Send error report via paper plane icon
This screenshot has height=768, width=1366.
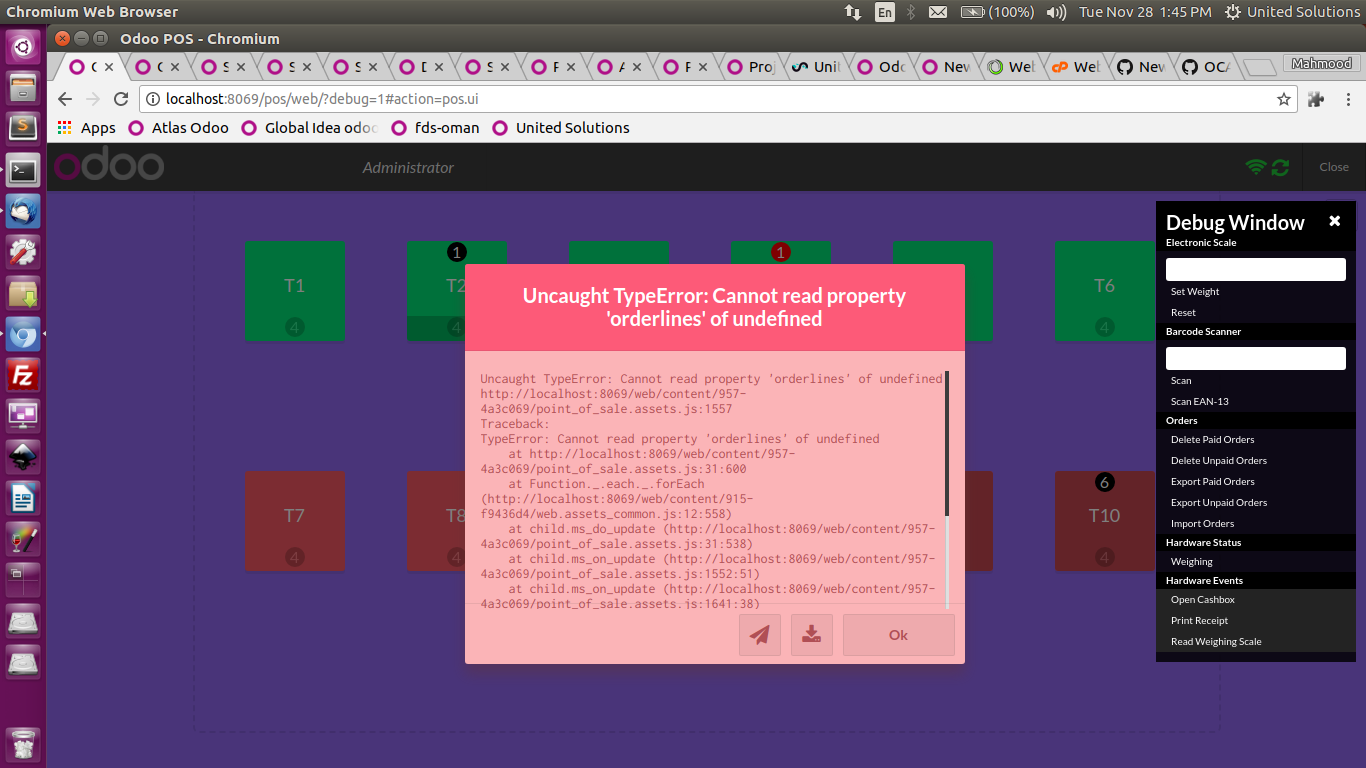(x=759, y=635)
